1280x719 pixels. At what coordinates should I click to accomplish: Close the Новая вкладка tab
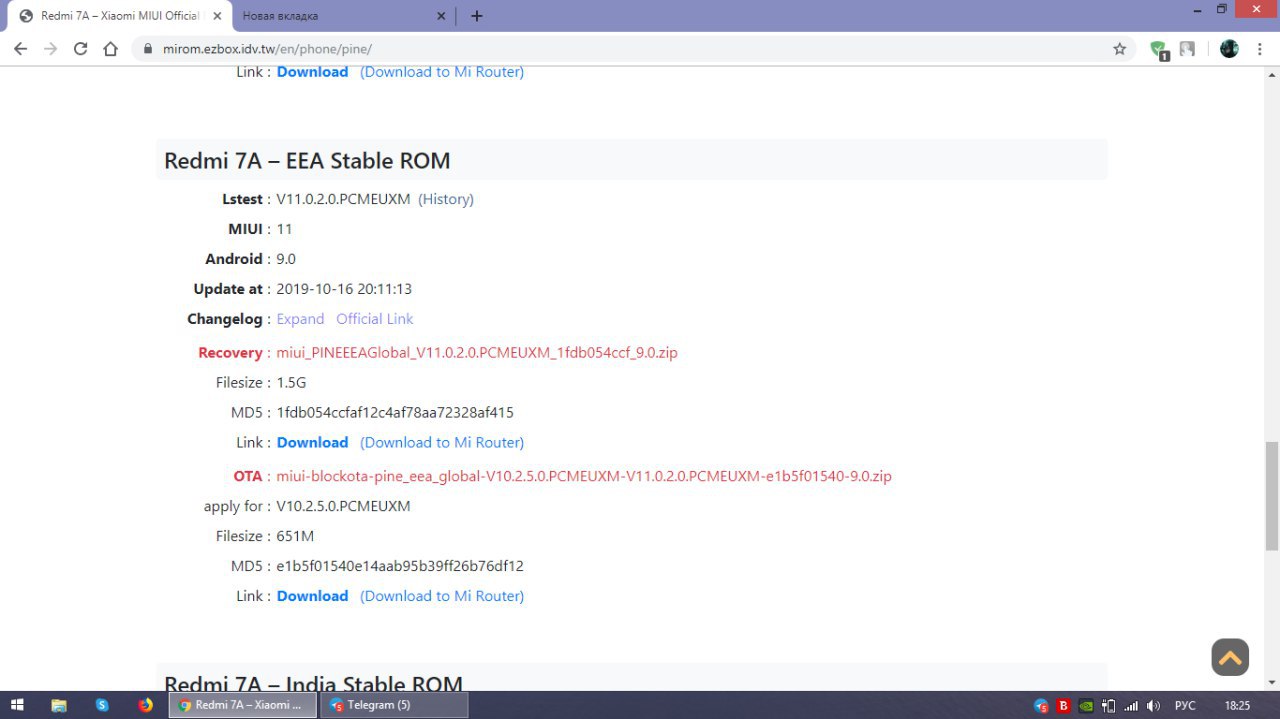[441, 16]
